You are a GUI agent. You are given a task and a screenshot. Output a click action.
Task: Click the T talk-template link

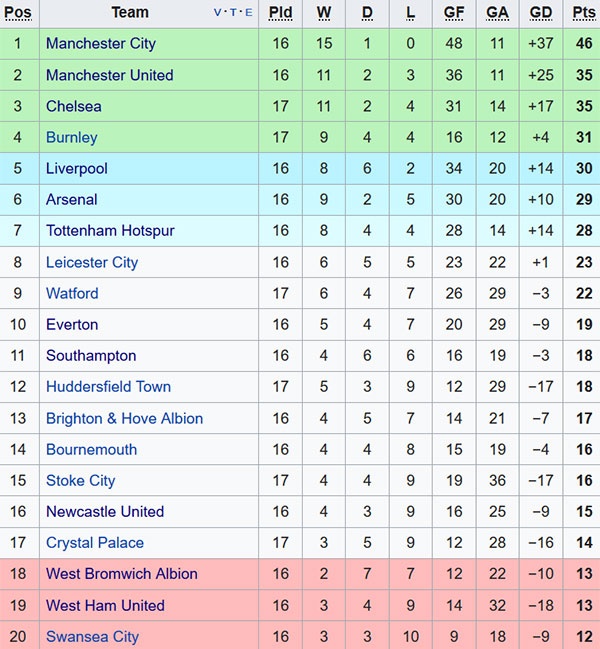click(x=234, y=14)
